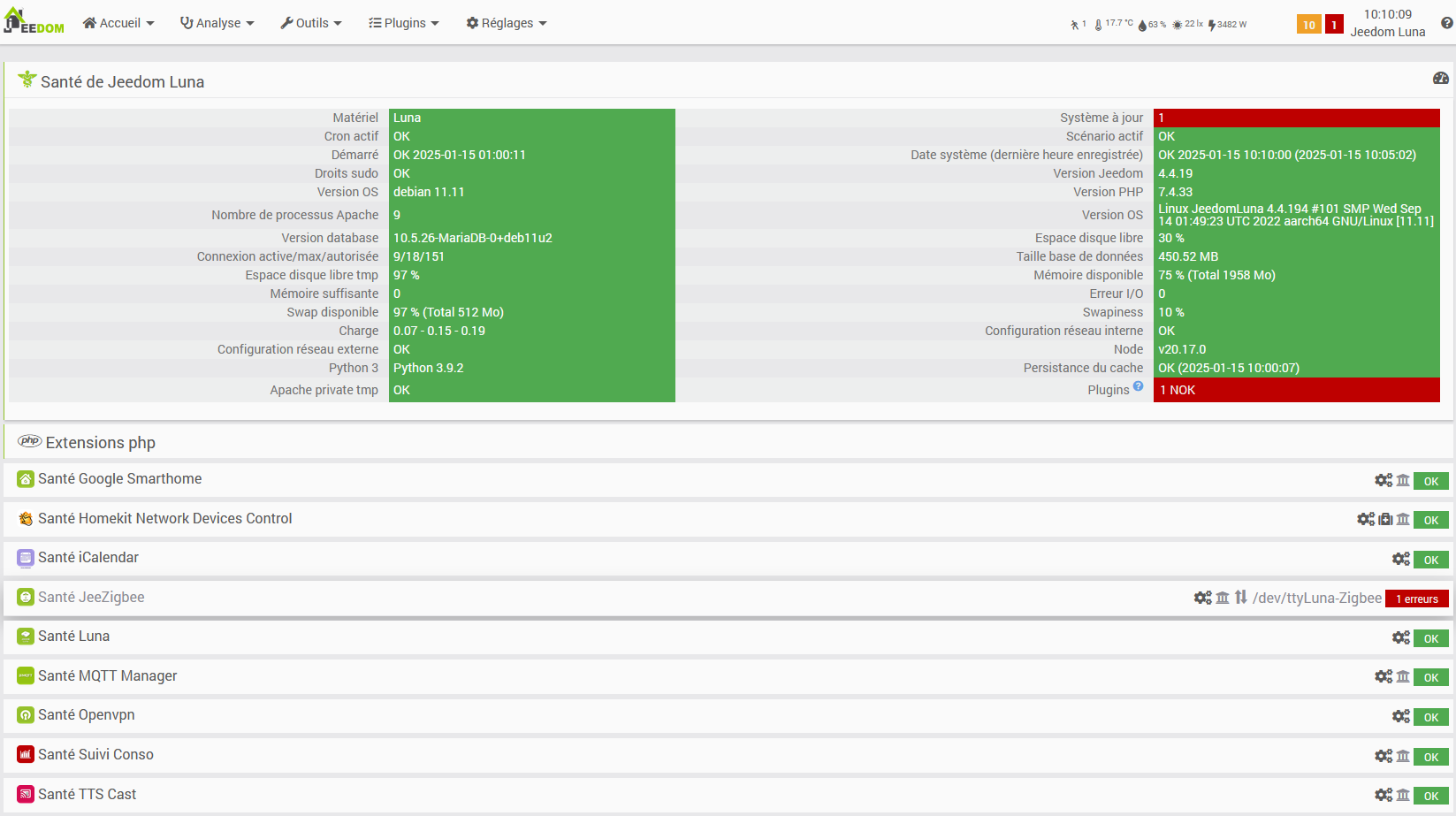Click JeeZigbee dependency bank icon
The image size is (1456, 816).
click(x=1223, y=598)
